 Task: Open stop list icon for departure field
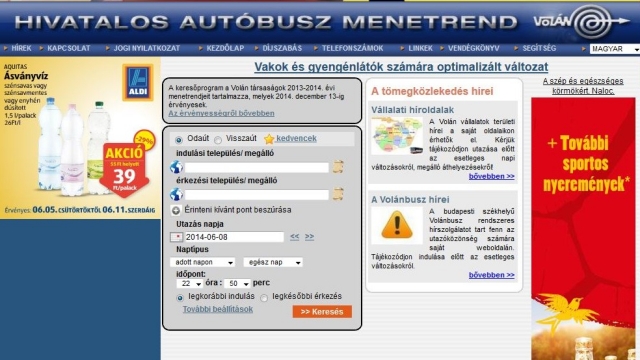(338, 167)
